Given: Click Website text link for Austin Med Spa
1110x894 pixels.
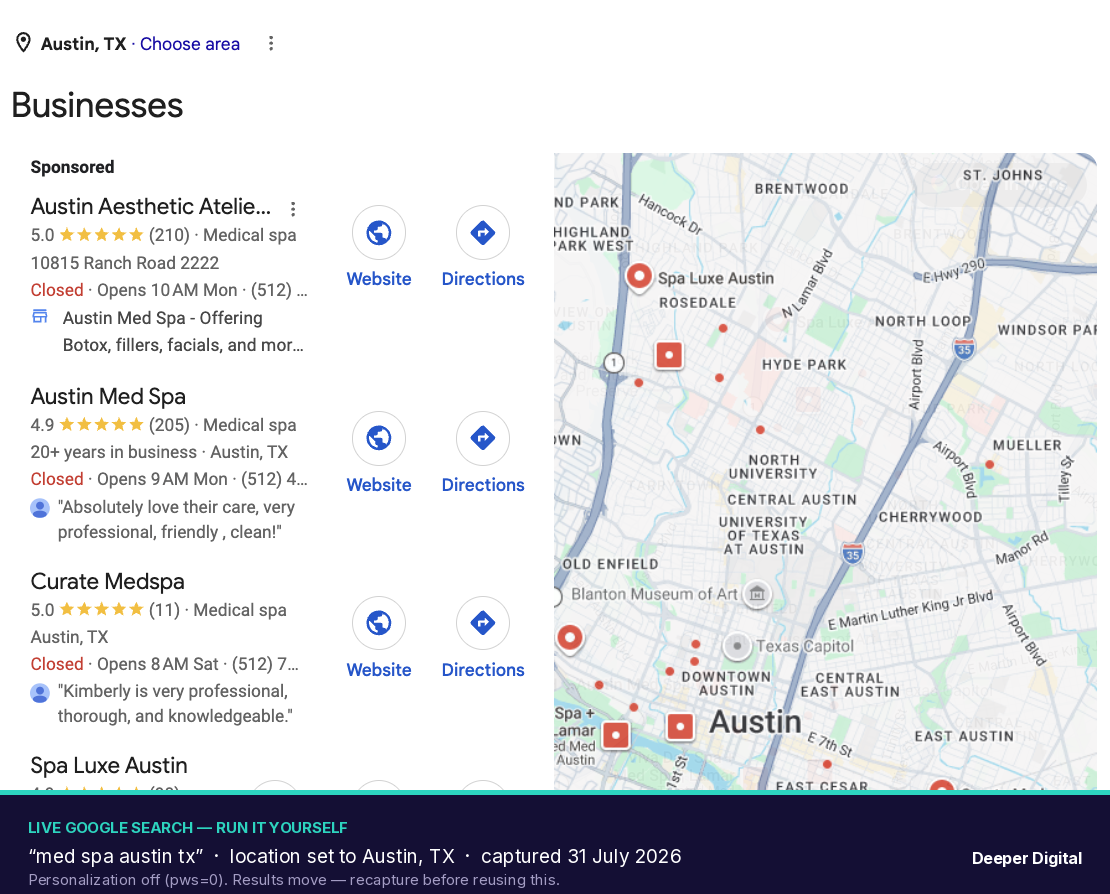Looking at the screenshot, I should [x=379, y=485].
